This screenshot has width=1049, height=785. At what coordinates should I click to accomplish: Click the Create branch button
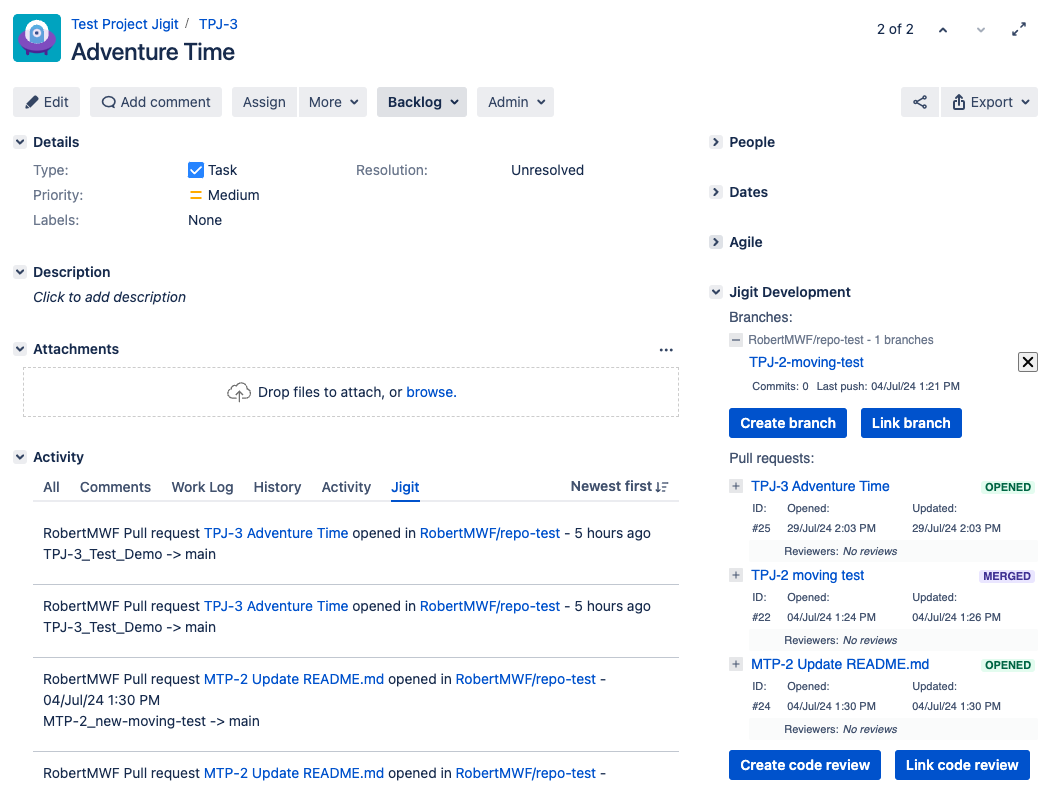[788, 423]
